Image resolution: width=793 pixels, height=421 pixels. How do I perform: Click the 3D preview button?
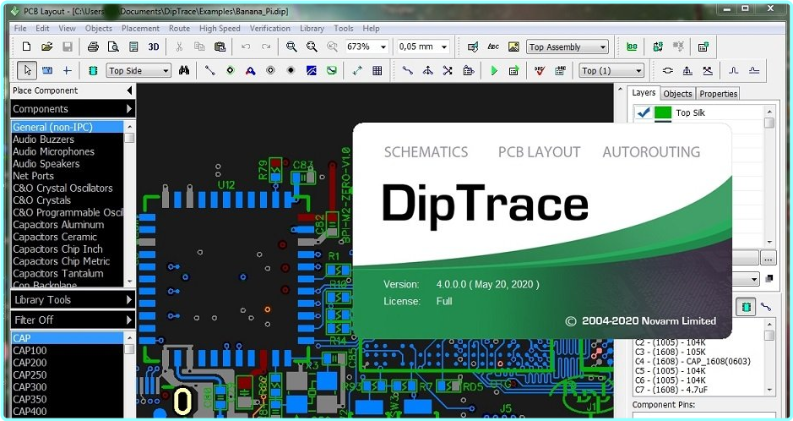point(154,47)
